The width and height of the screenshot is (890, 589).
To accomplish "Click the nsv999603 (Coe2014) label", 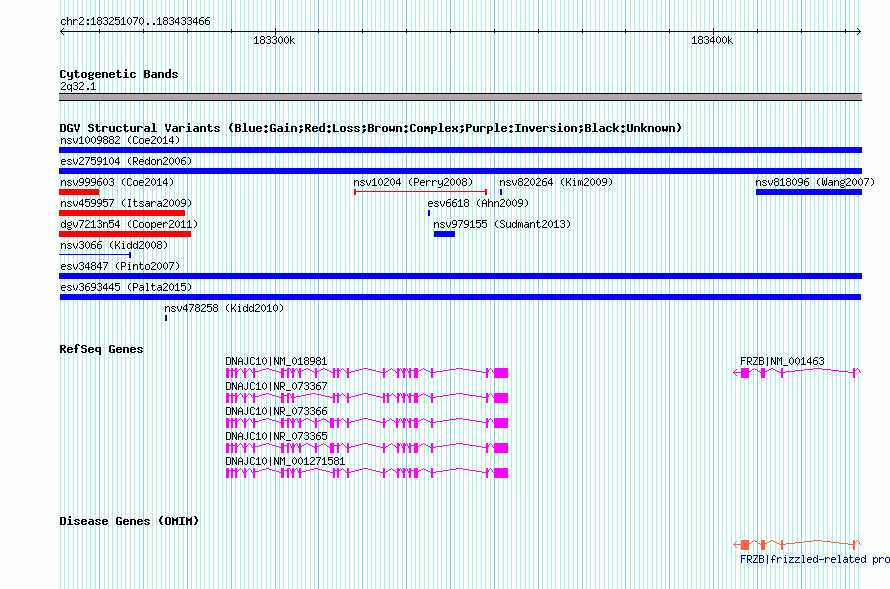I will click(x=117, y=182).
